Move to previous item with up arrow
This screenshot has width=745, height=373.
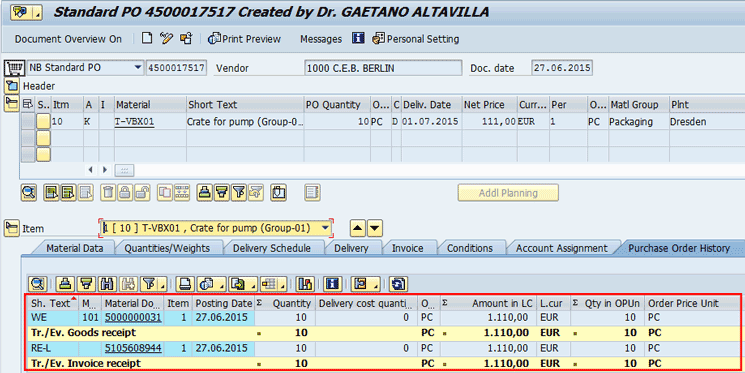pos(357,229)
